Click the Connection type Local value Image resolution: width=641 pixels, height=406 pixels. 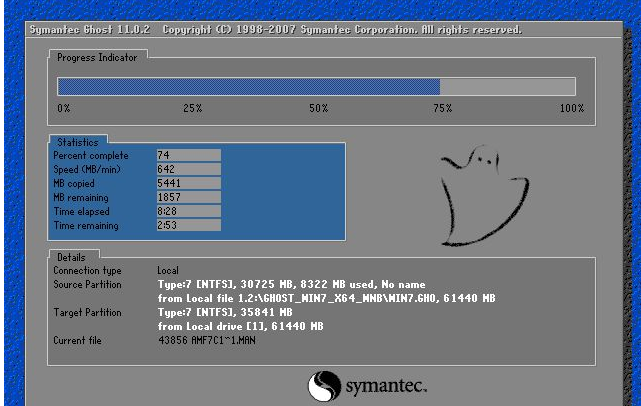168,270
